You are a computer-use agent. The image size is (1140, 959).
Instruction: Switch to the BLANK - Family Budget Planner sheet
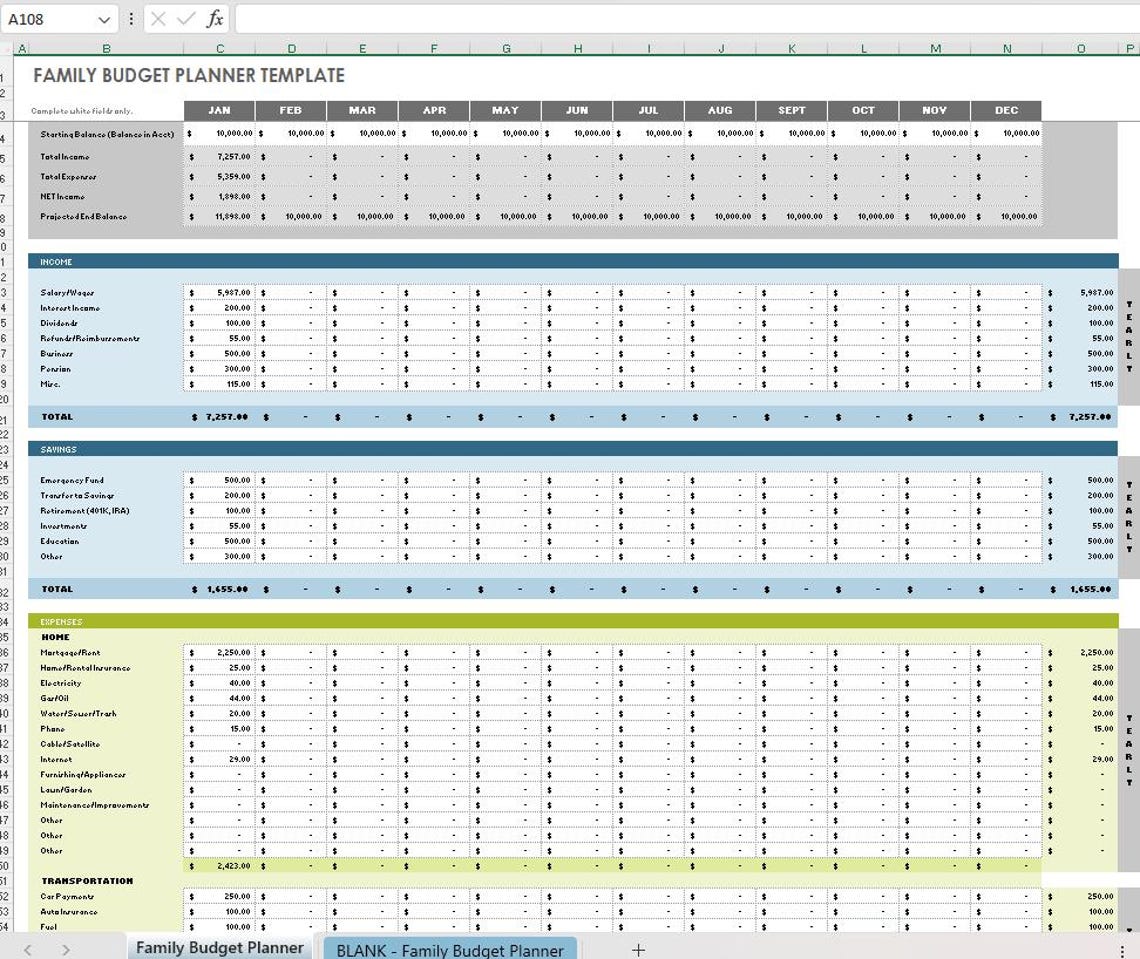(x=449, y=949)
